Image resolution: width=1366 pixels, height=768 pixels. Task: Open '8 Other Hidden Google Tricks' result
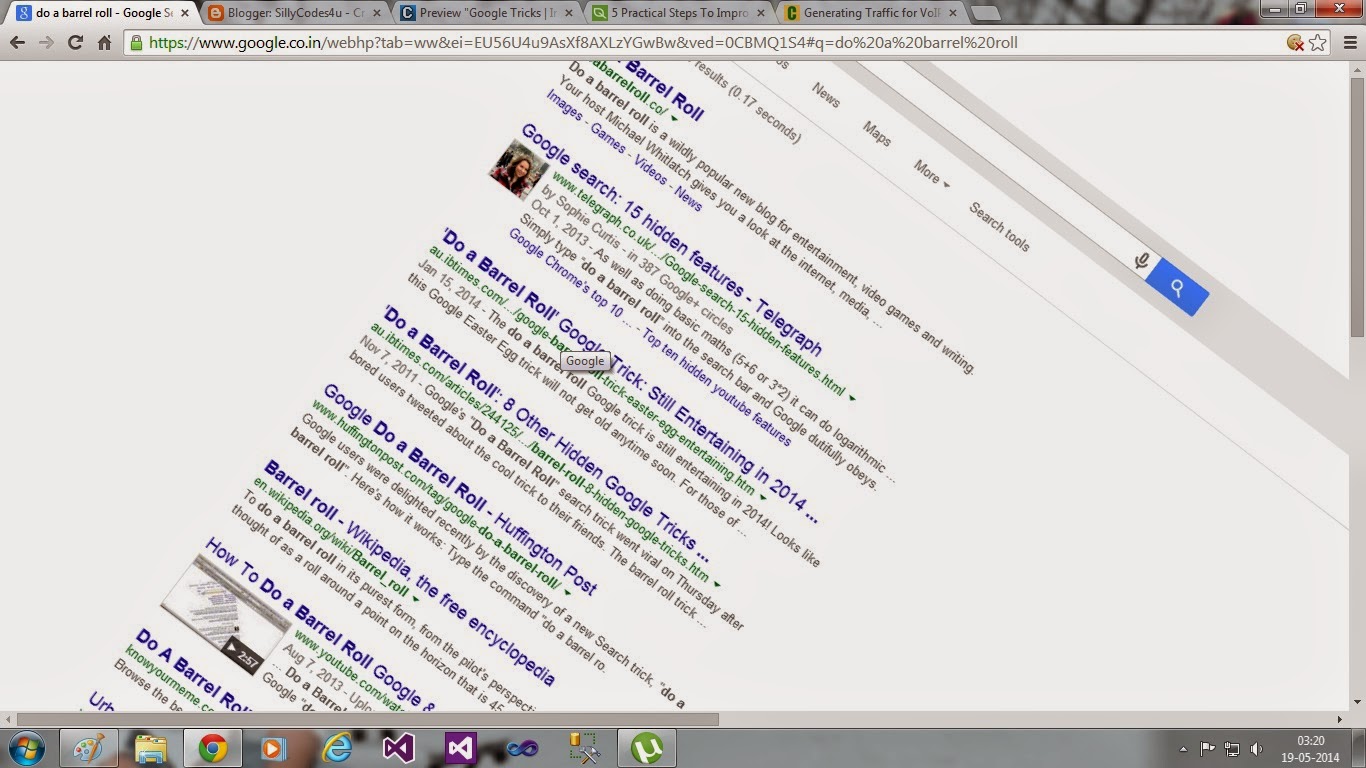click(x=546, y=435)
